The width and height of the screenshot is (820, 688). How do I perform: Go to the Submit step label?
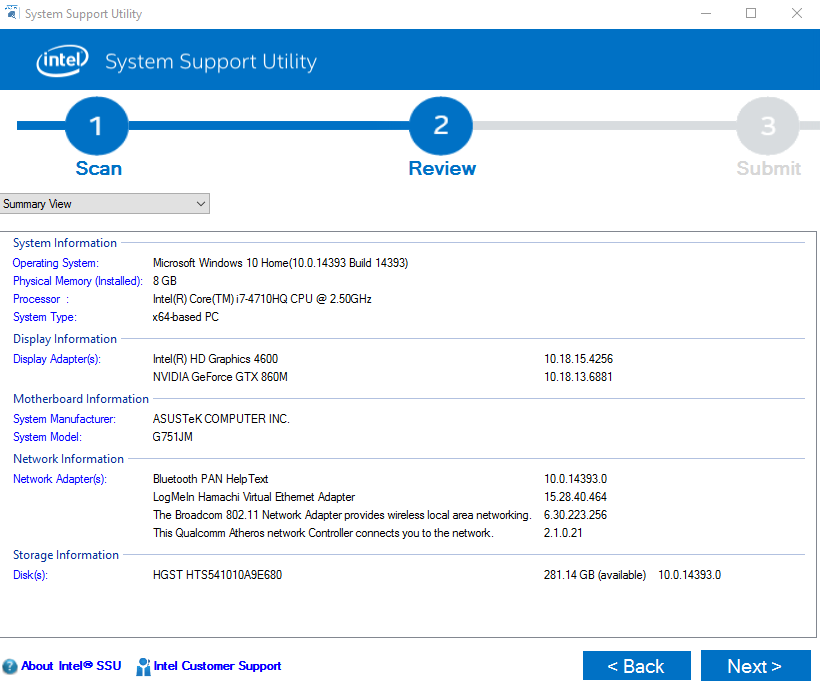(768, 168)
